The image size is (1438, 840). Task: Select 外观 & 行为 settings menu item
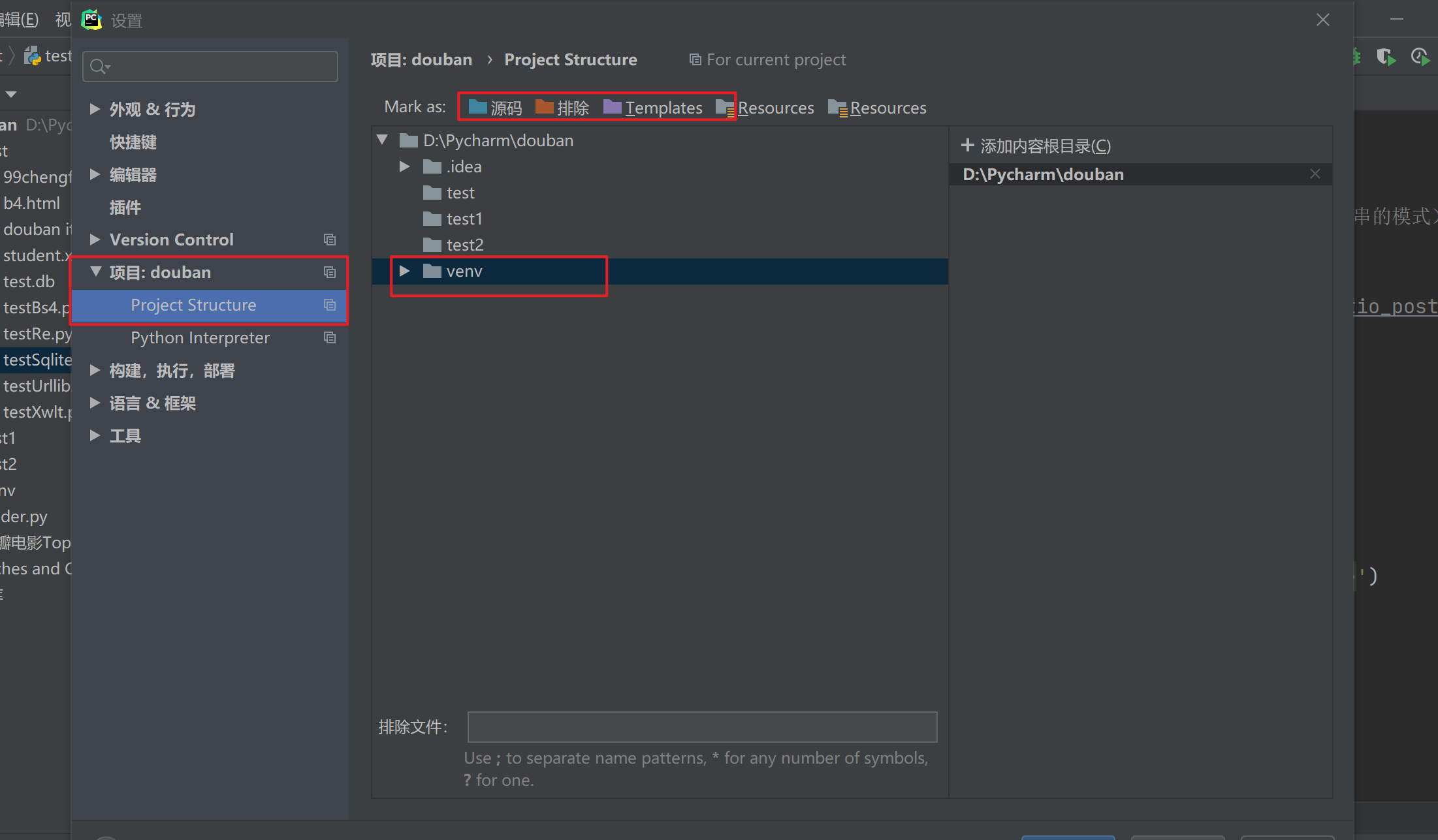[155, 109]
